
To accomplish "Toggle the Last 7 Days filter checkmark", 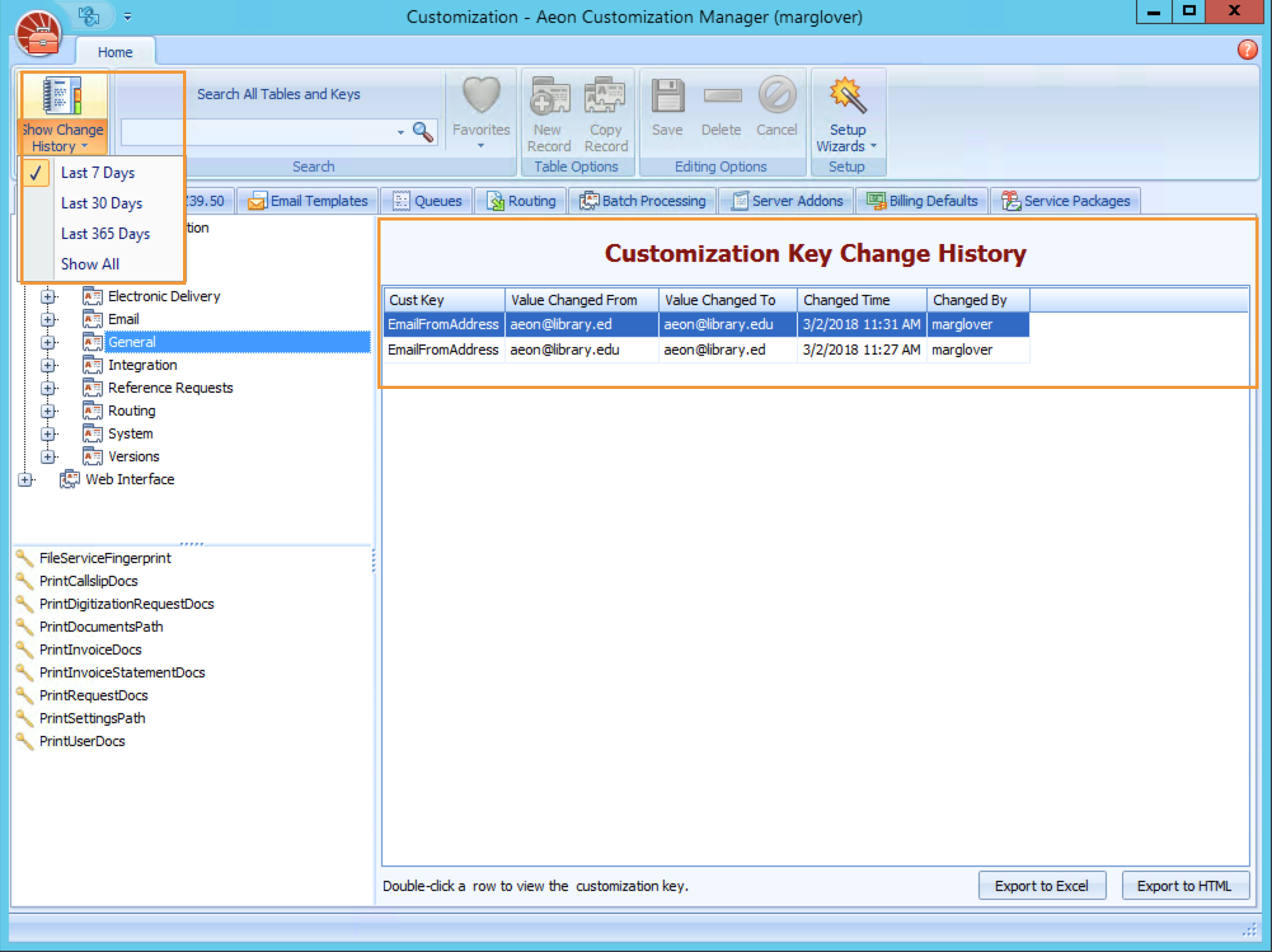I will click(37, 172).
